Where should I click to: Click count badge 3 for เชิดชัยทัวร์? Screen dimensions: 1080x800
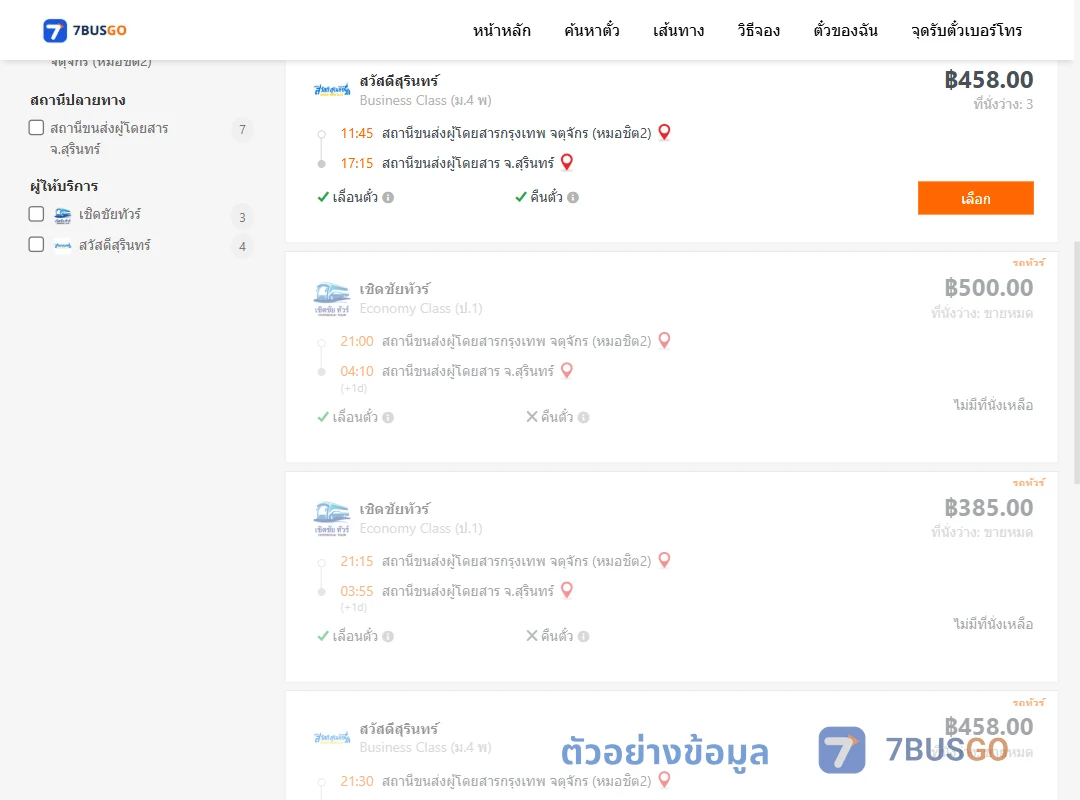[x=242, y=217]
